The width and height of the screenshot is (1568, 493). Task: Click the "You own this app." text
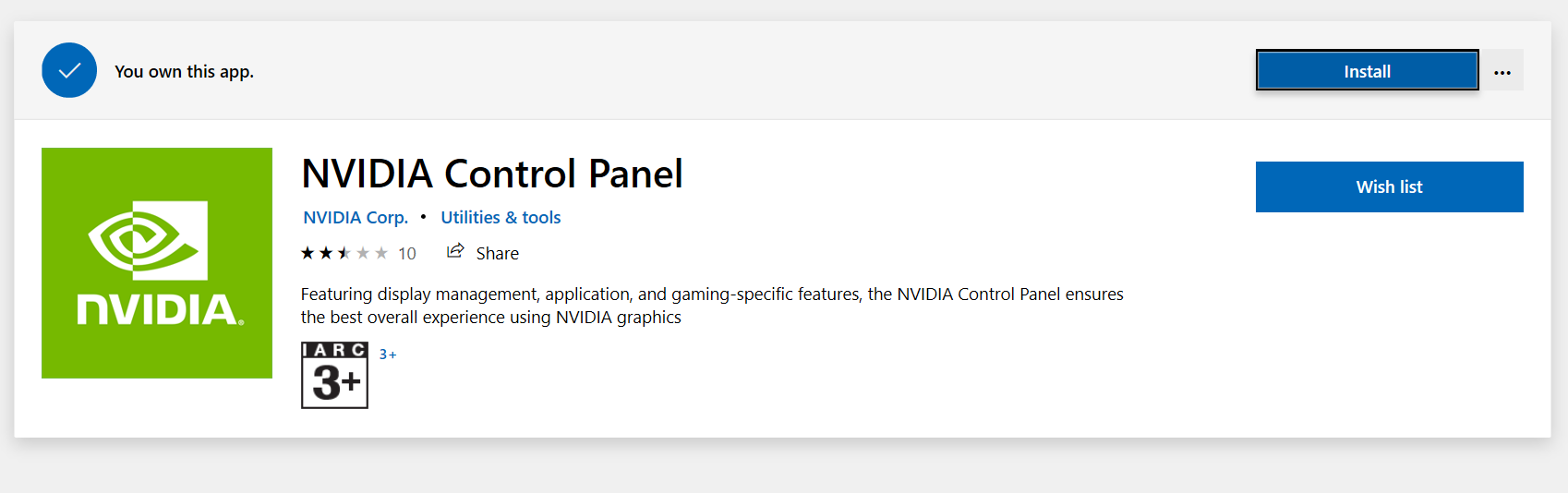click(x=184, y=72)
